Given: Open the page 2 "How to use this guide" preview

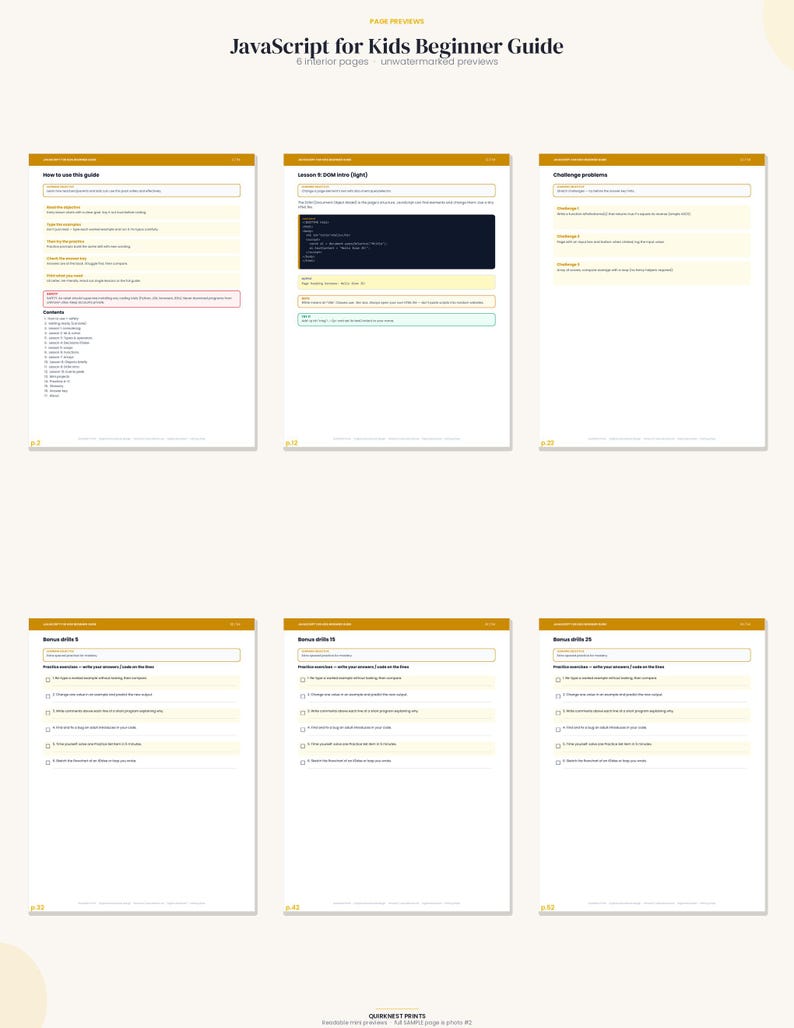Looking at the screenshot, I should (142, 301).
